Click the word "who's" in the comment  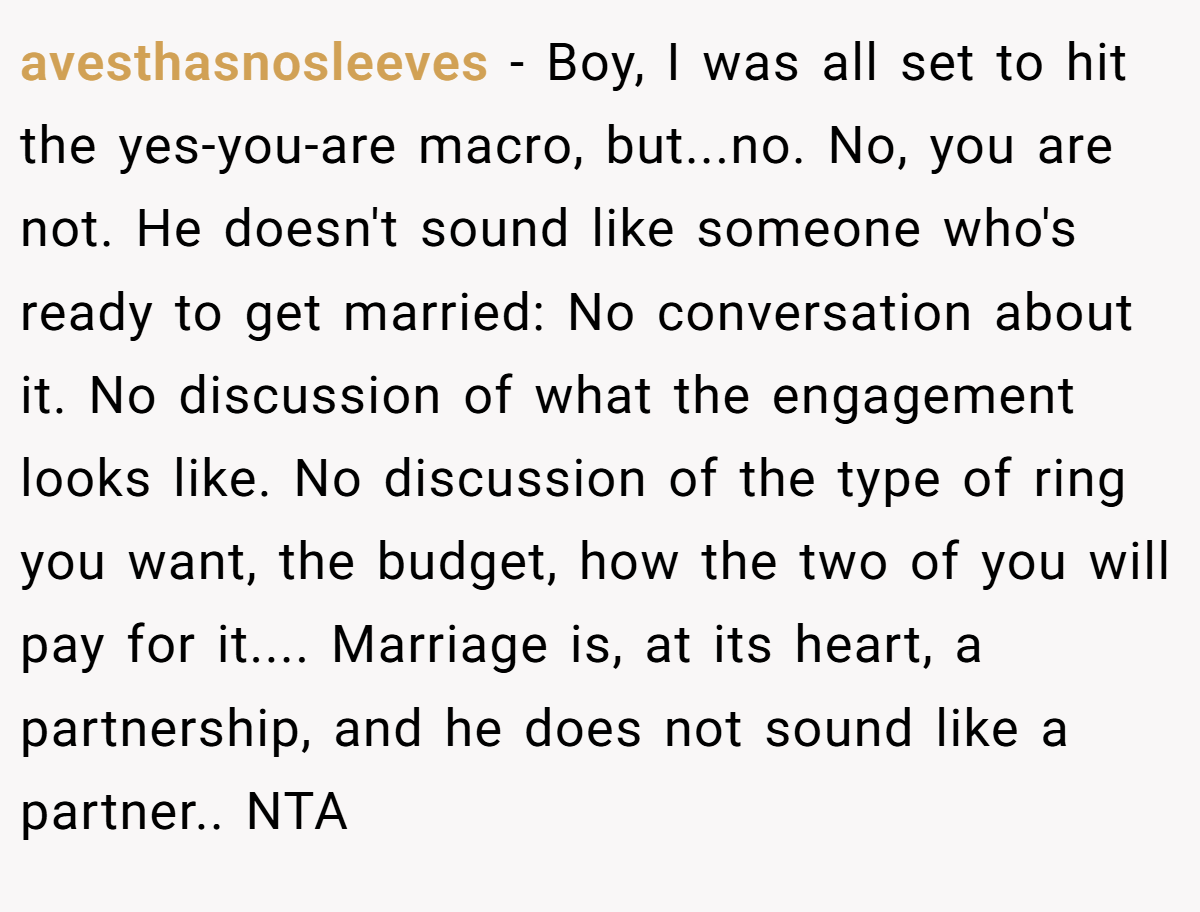1008,230
